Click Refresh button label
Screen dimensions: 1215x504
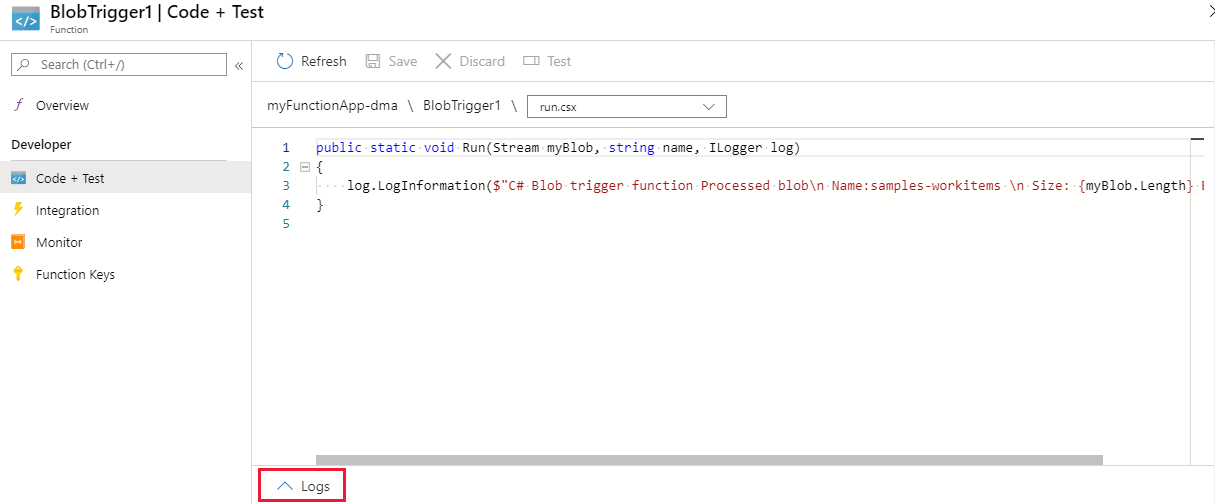(x=324, y=61)
